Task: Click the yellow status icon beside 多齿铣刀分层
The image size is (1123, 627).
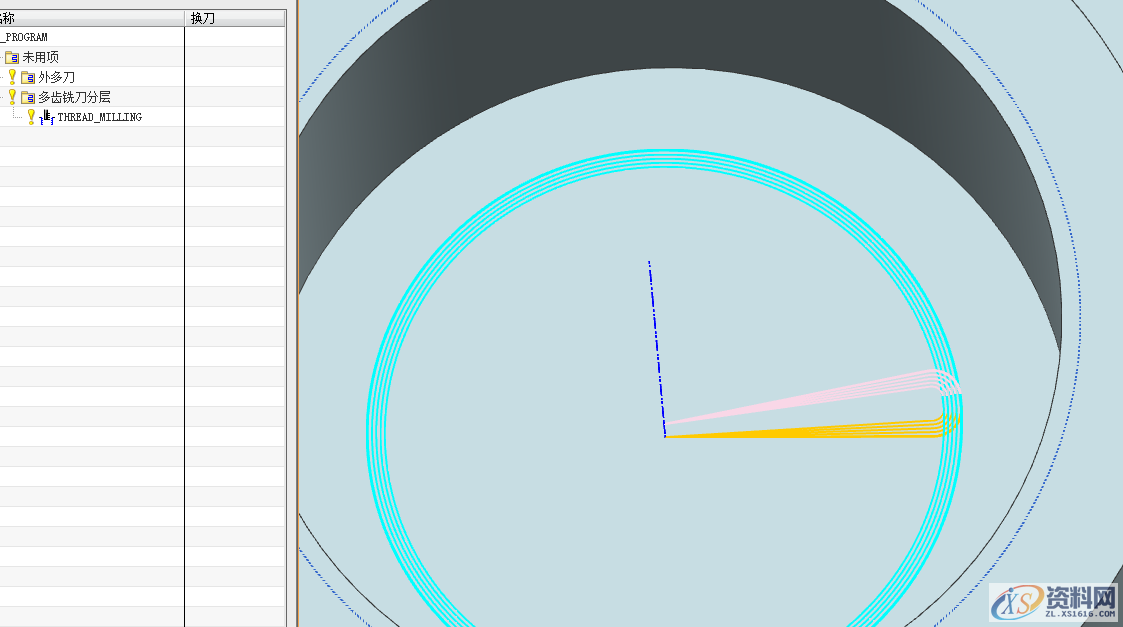Action: tap(13, 97)
